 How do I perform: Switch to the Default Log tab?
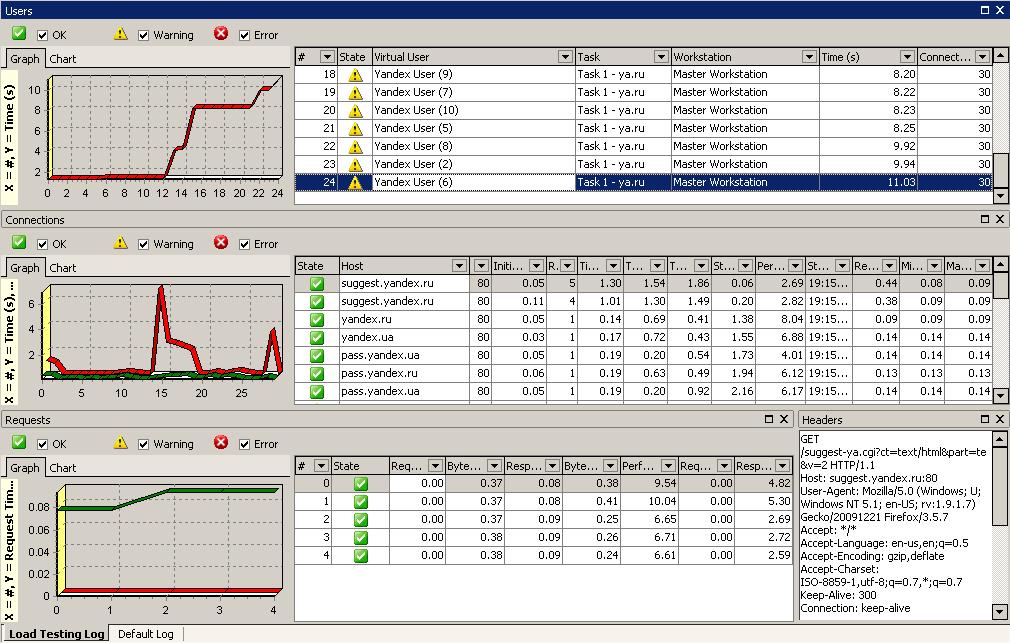click(145, 634)
